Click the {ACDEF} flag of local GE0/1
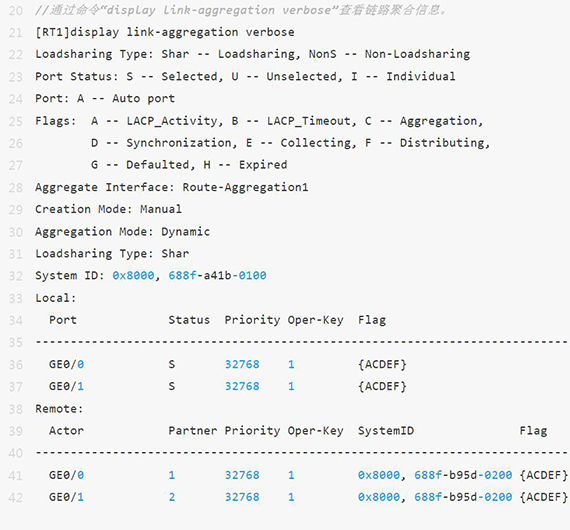Screen dimensions: 570x530 [382, 386]
